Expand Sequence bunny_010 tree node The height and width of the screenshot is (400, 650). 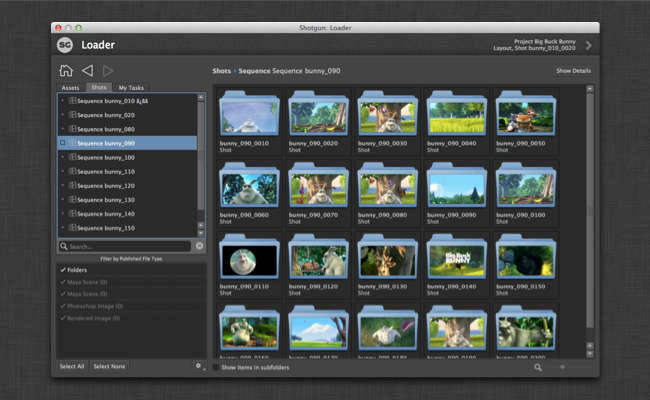pos(63,101)
